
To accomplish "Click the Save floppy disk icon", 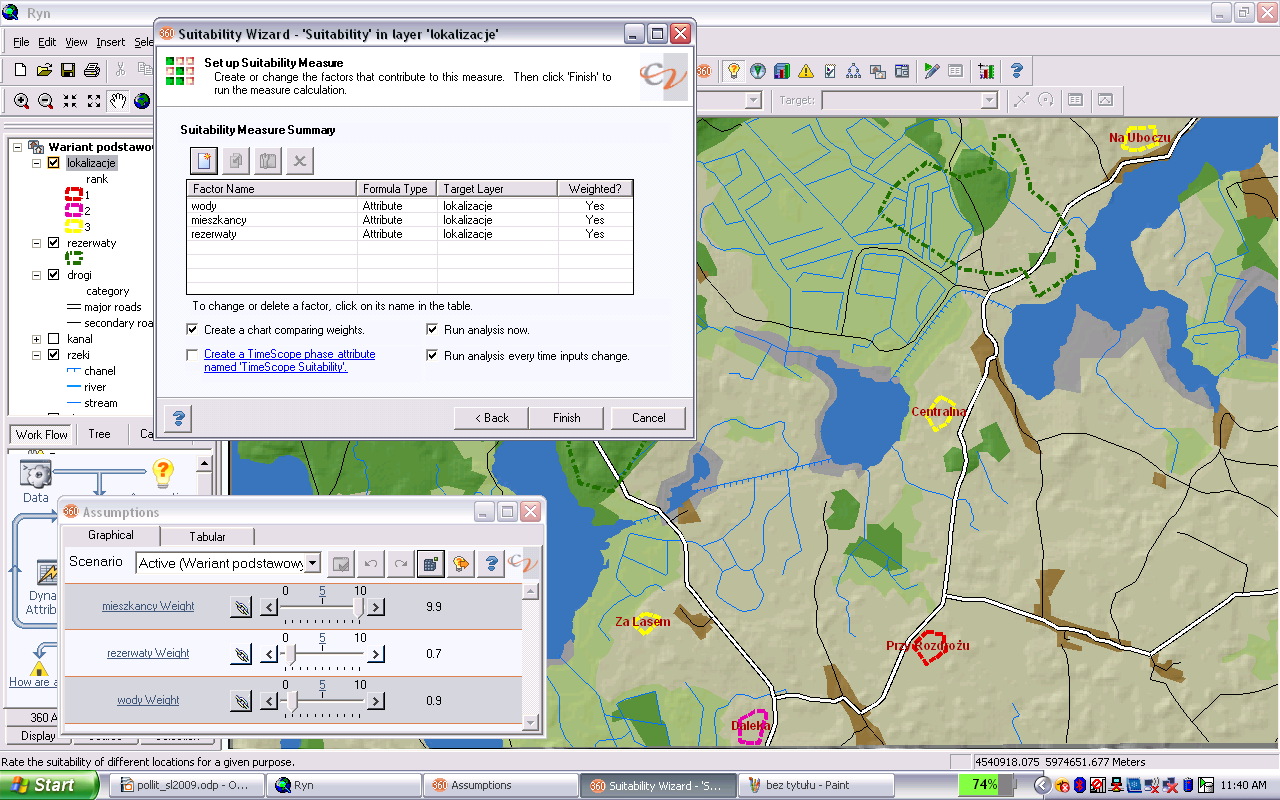I will [68, 70].
